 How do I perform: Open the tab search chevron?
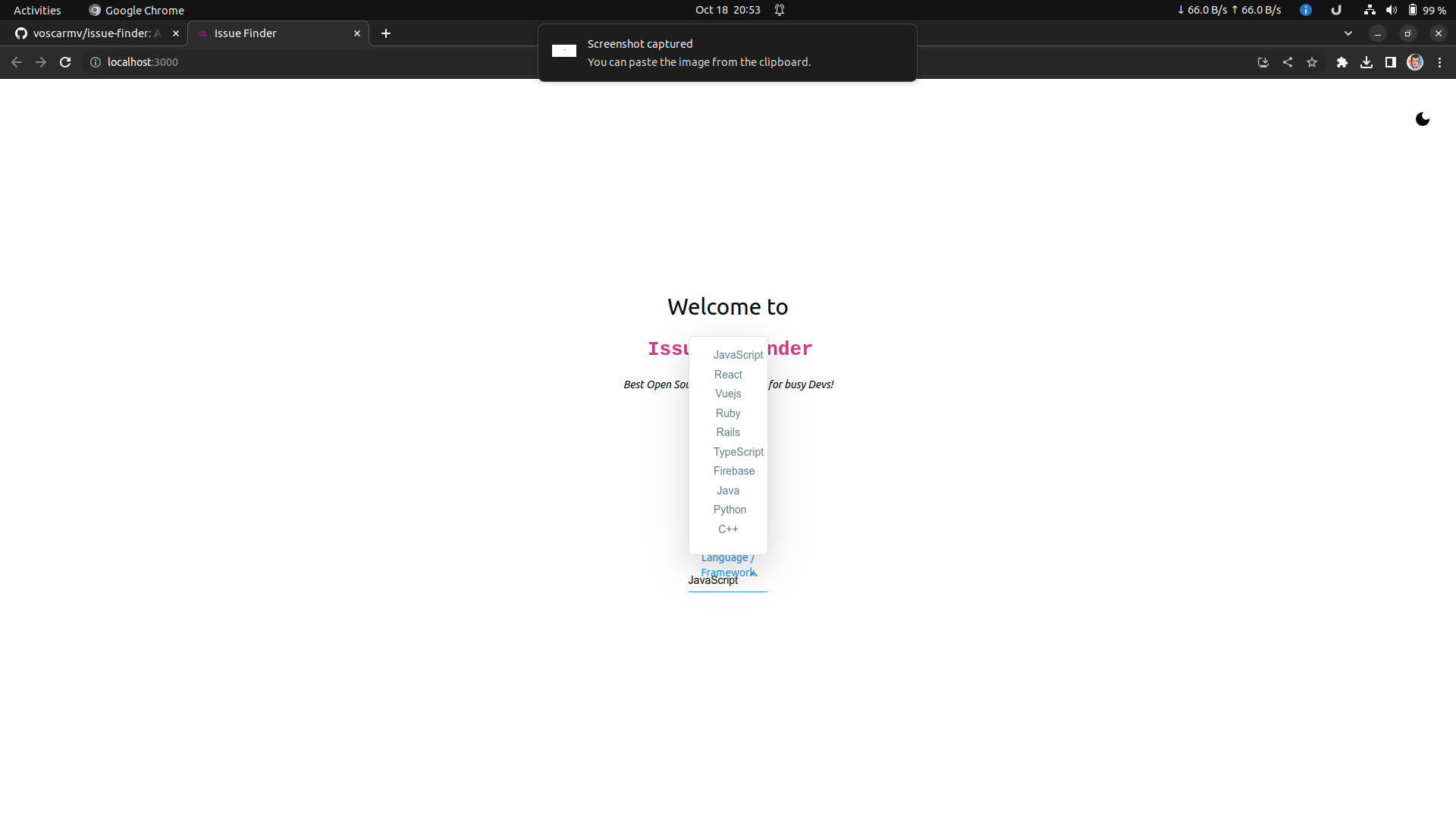[1348, 33]
